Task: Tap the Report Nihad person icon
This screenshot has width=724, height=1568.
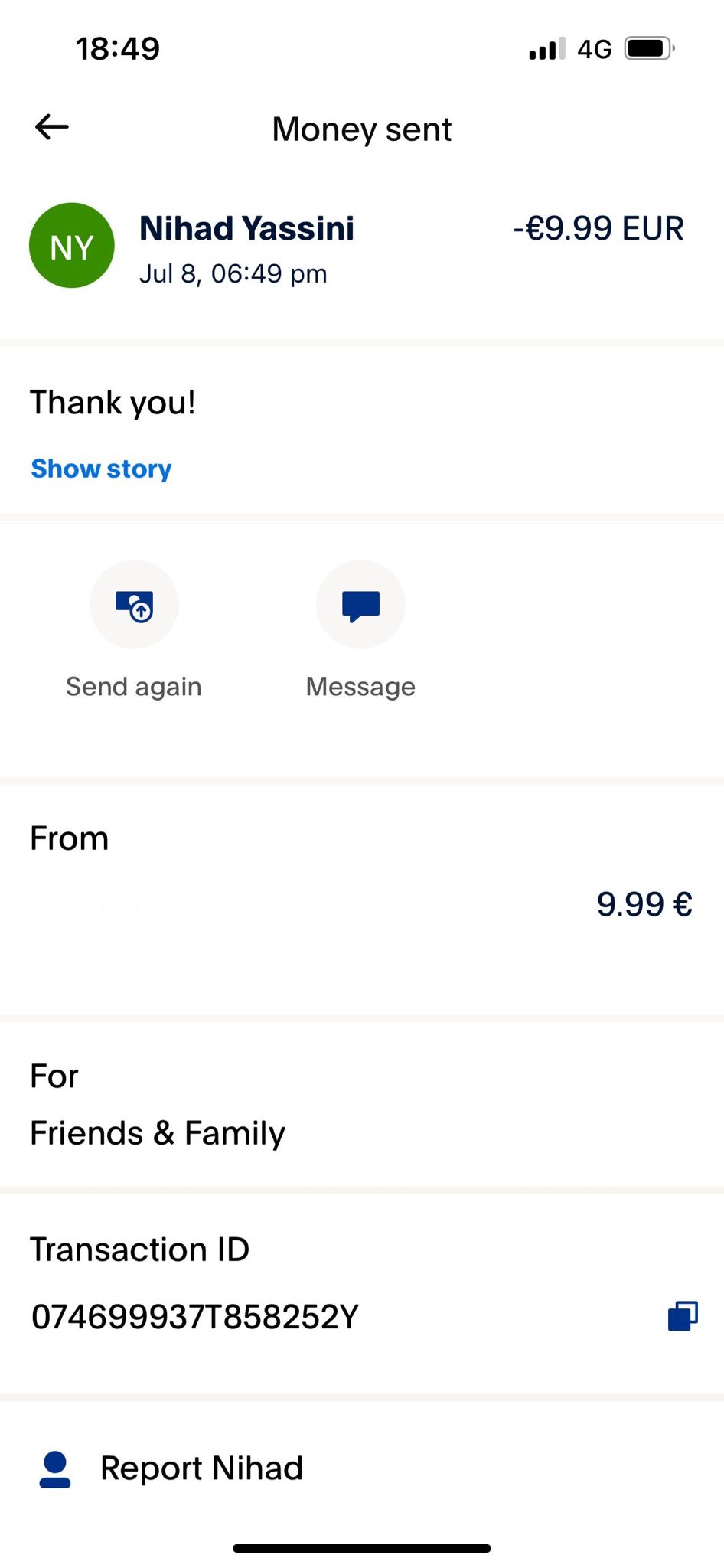Action: [x=55, y=1469]
